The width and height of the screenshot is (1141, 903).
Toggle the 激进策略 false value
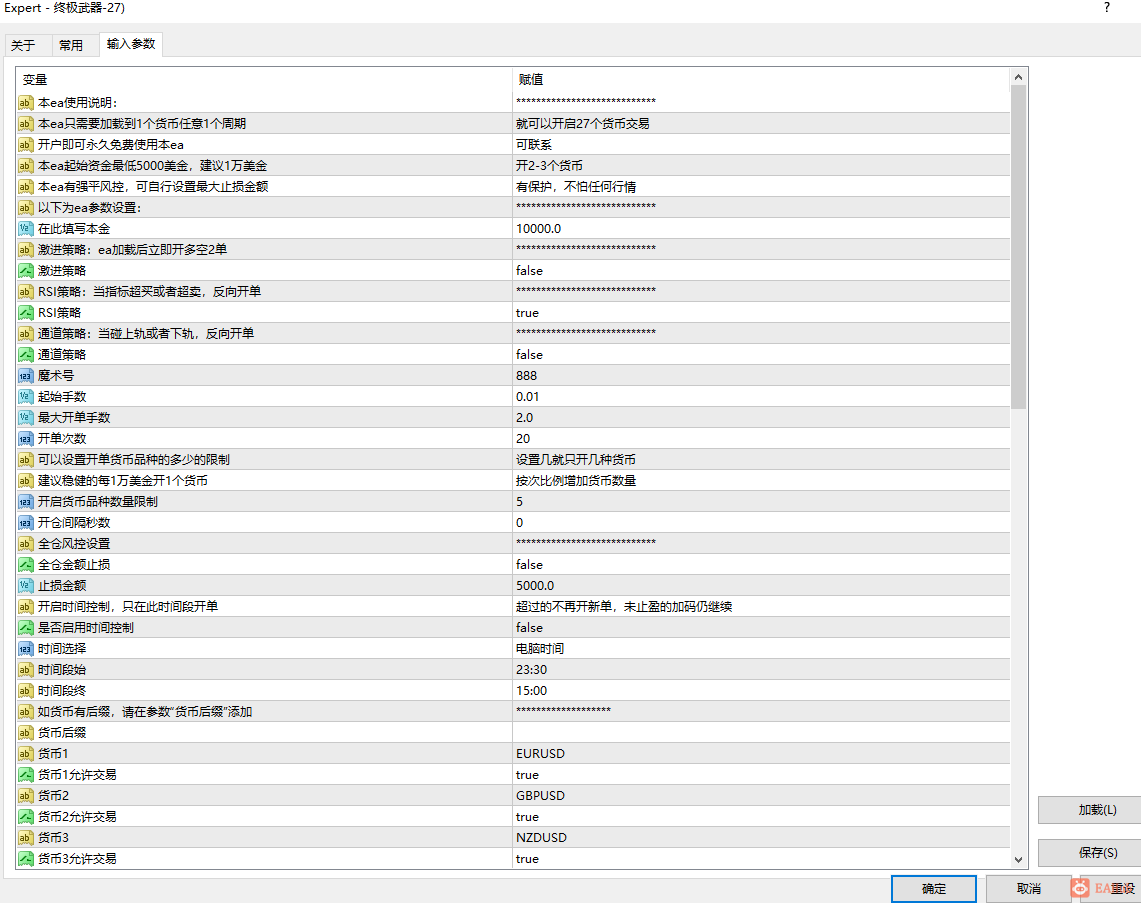click(x=761, y=271)
